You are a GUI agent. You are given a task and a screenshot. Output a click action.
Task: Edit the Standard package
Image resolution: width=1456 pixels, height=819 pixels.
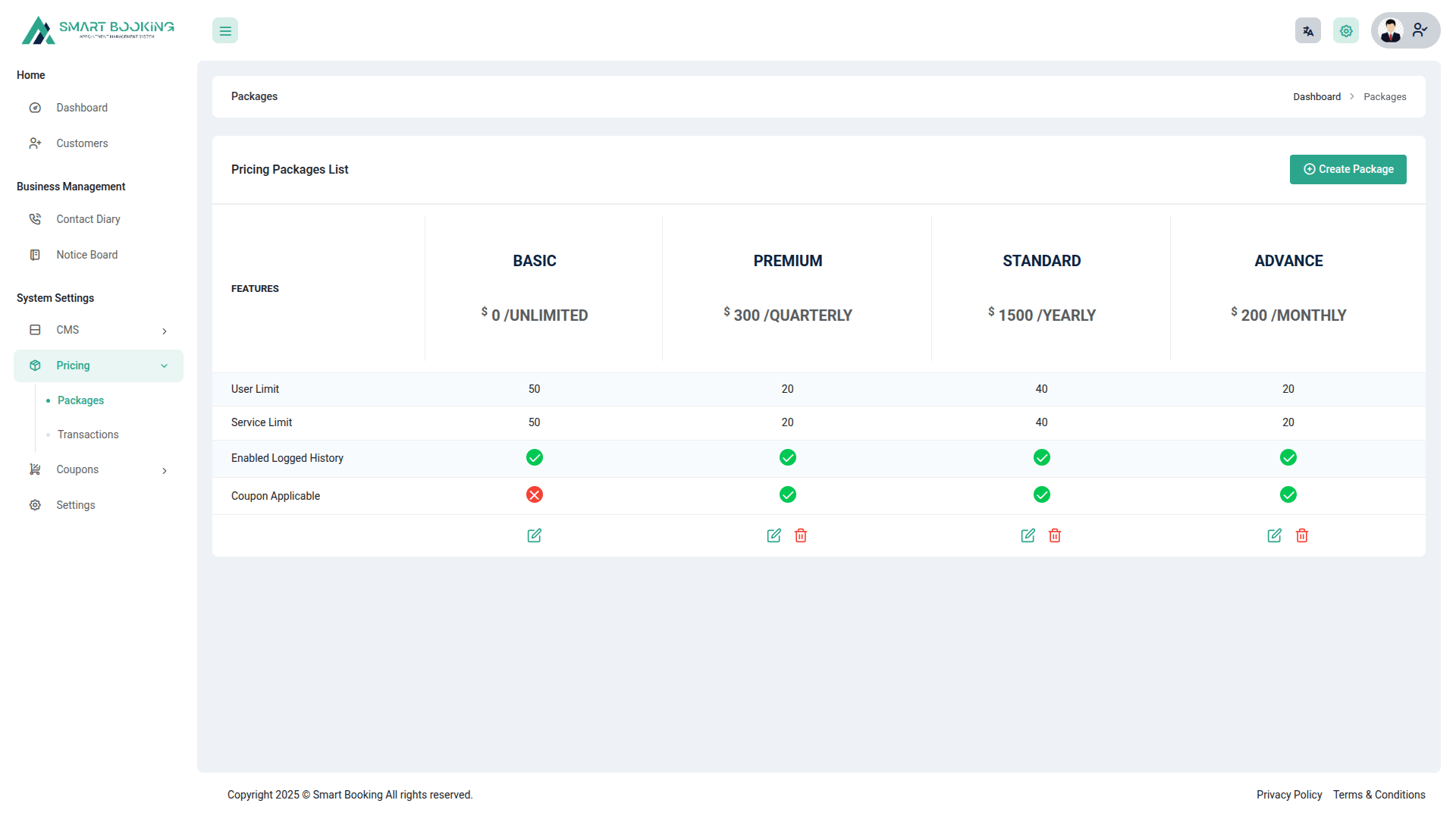[1028, 535]
